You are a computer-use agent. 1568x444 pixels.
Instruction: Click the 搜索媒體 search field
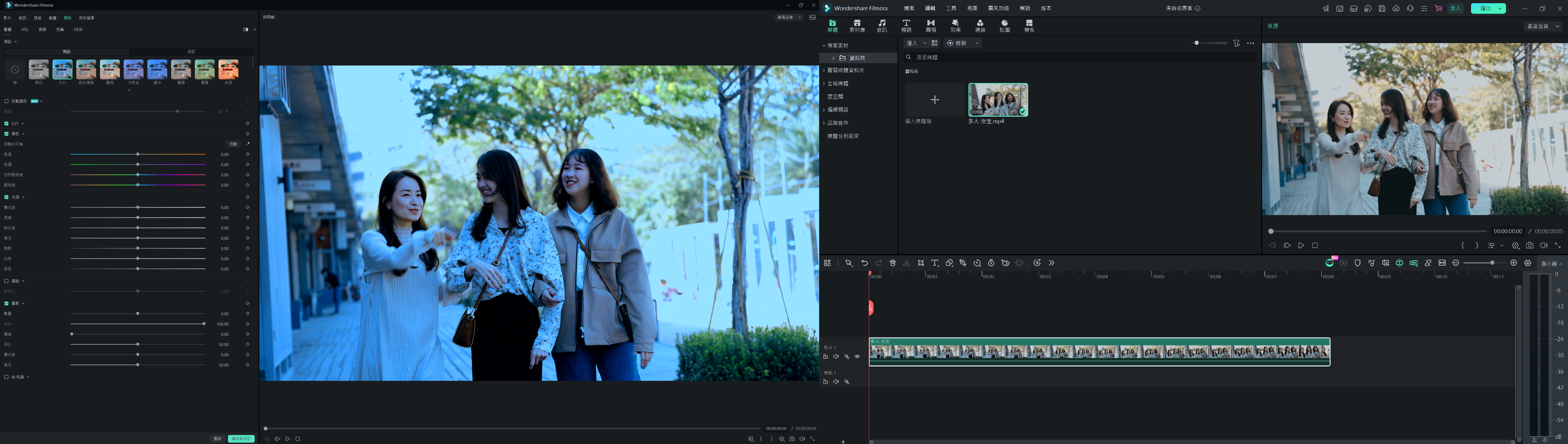click(x=1080, y=57)
